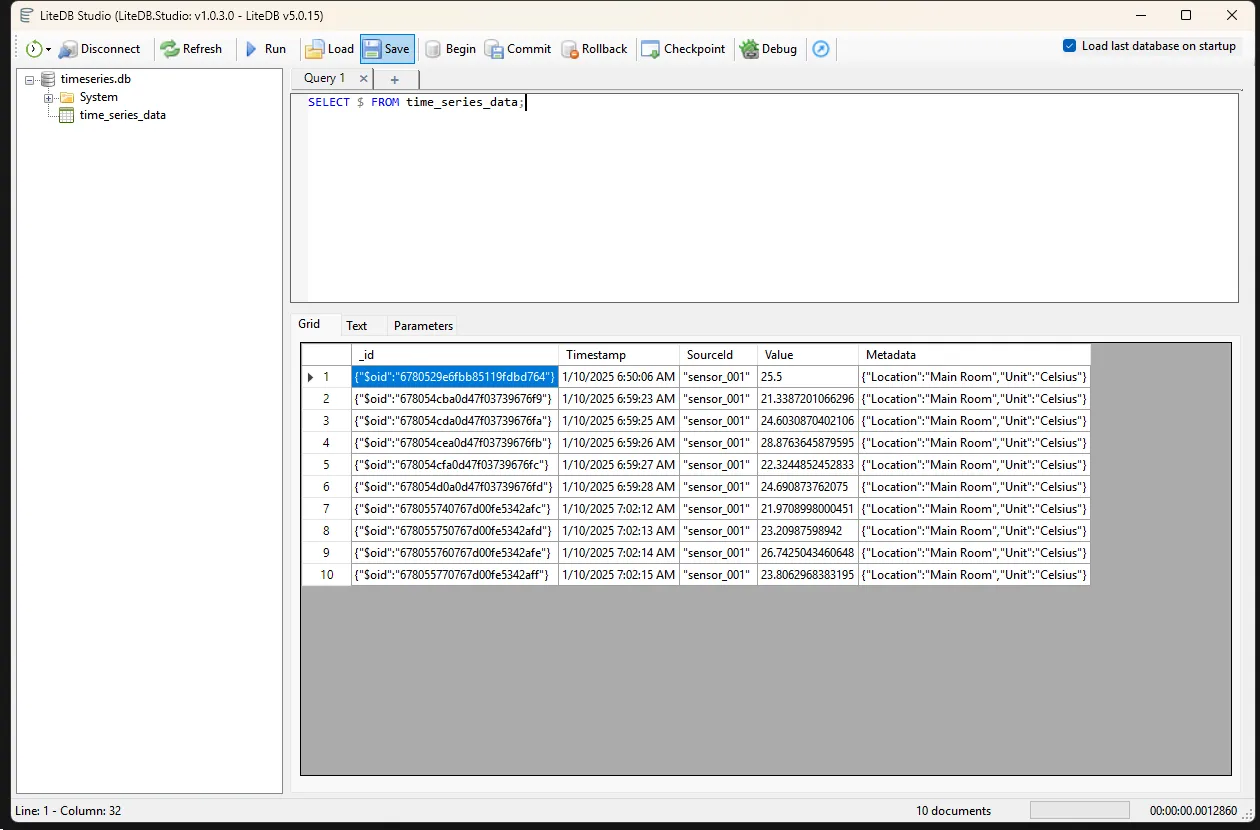The image size is (1260, 830).
Task: Add a new query tab
Action: click(395, 79)
